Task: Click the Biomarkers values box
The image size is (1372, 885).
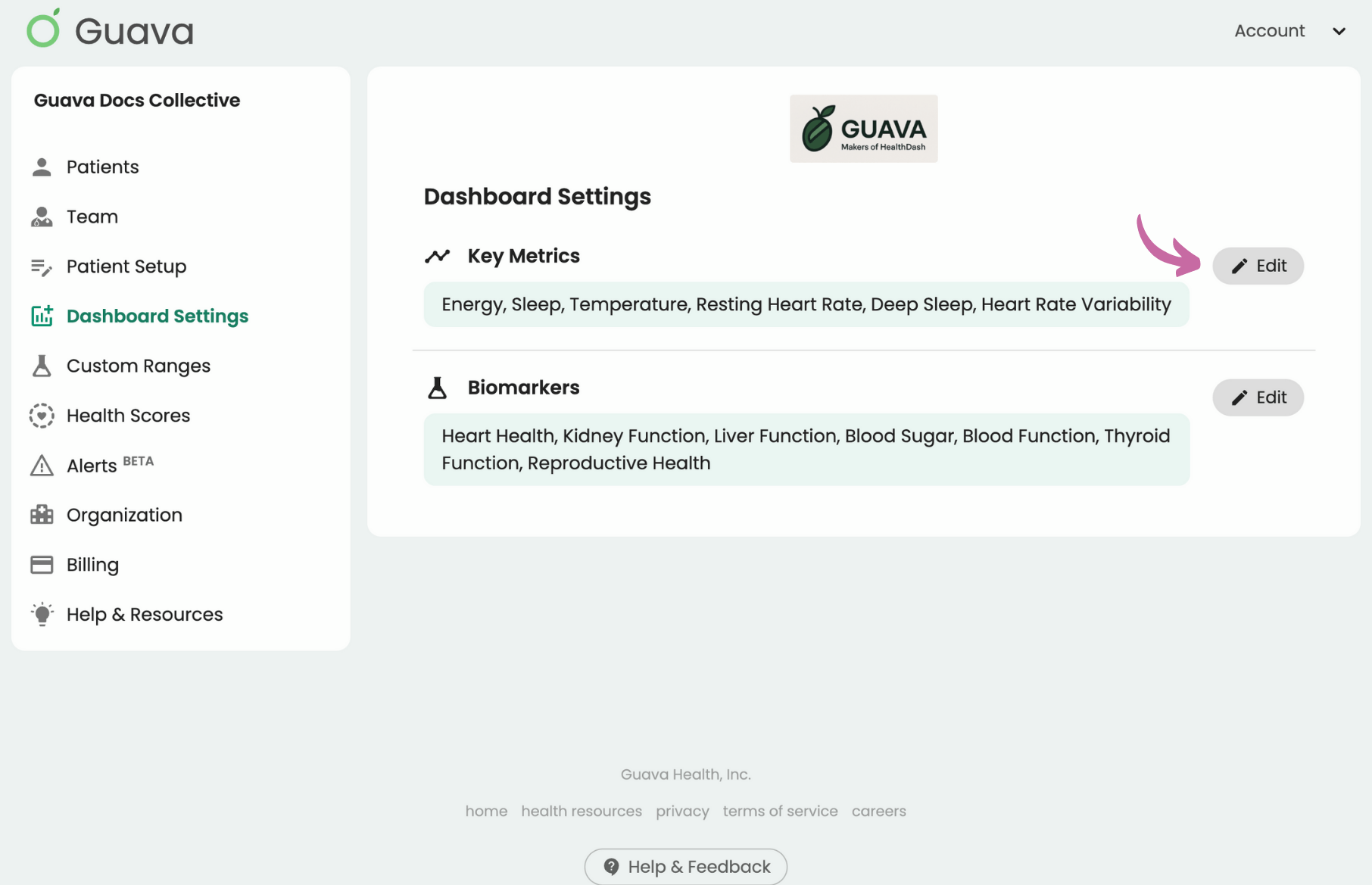Action: (x=806, y=450)
